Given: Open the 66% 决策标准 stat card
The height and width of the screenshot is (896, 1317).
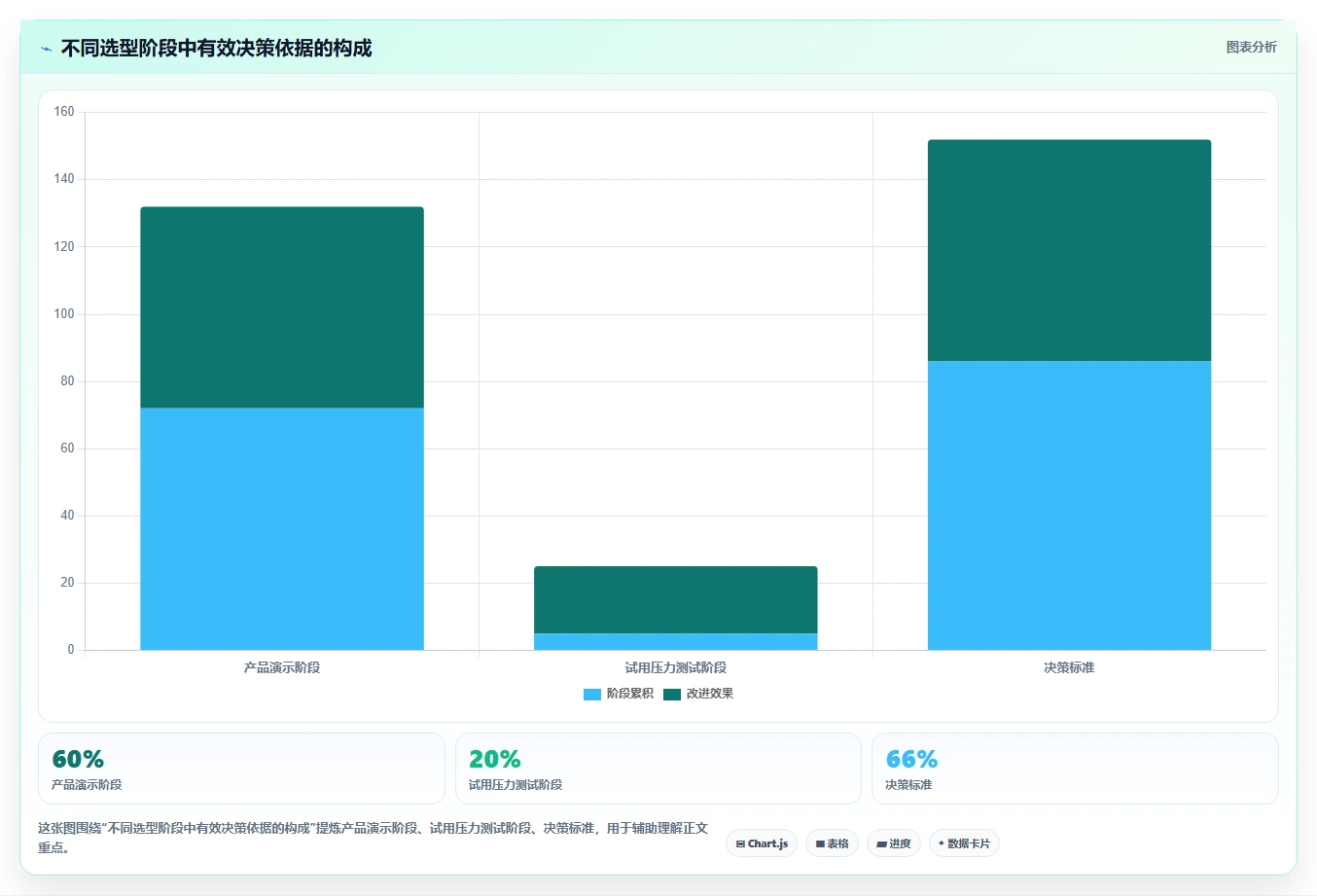Looking at the screenshot, I should coord(1075,769).
